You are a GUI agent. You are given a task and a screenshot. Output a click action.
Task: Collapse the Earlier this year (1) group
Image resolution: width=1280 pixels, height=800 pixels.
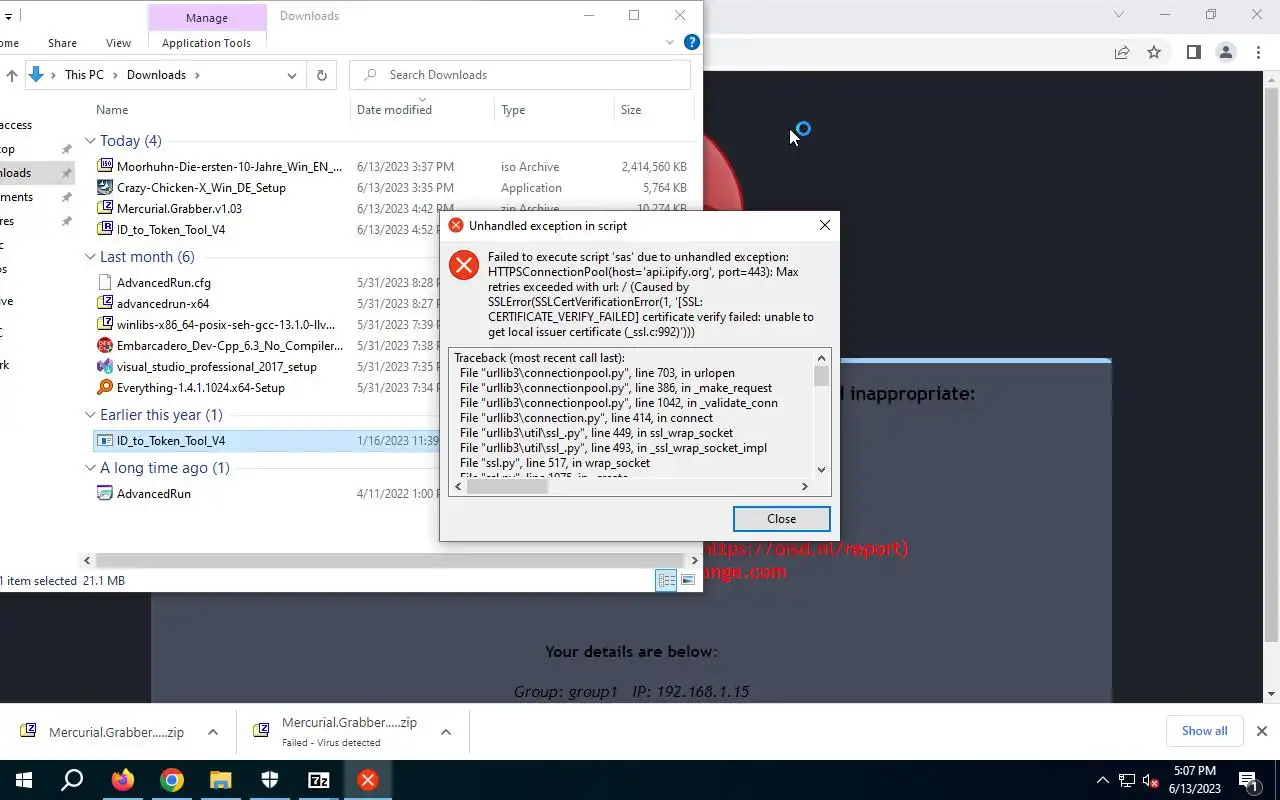(x=90, y=415)
